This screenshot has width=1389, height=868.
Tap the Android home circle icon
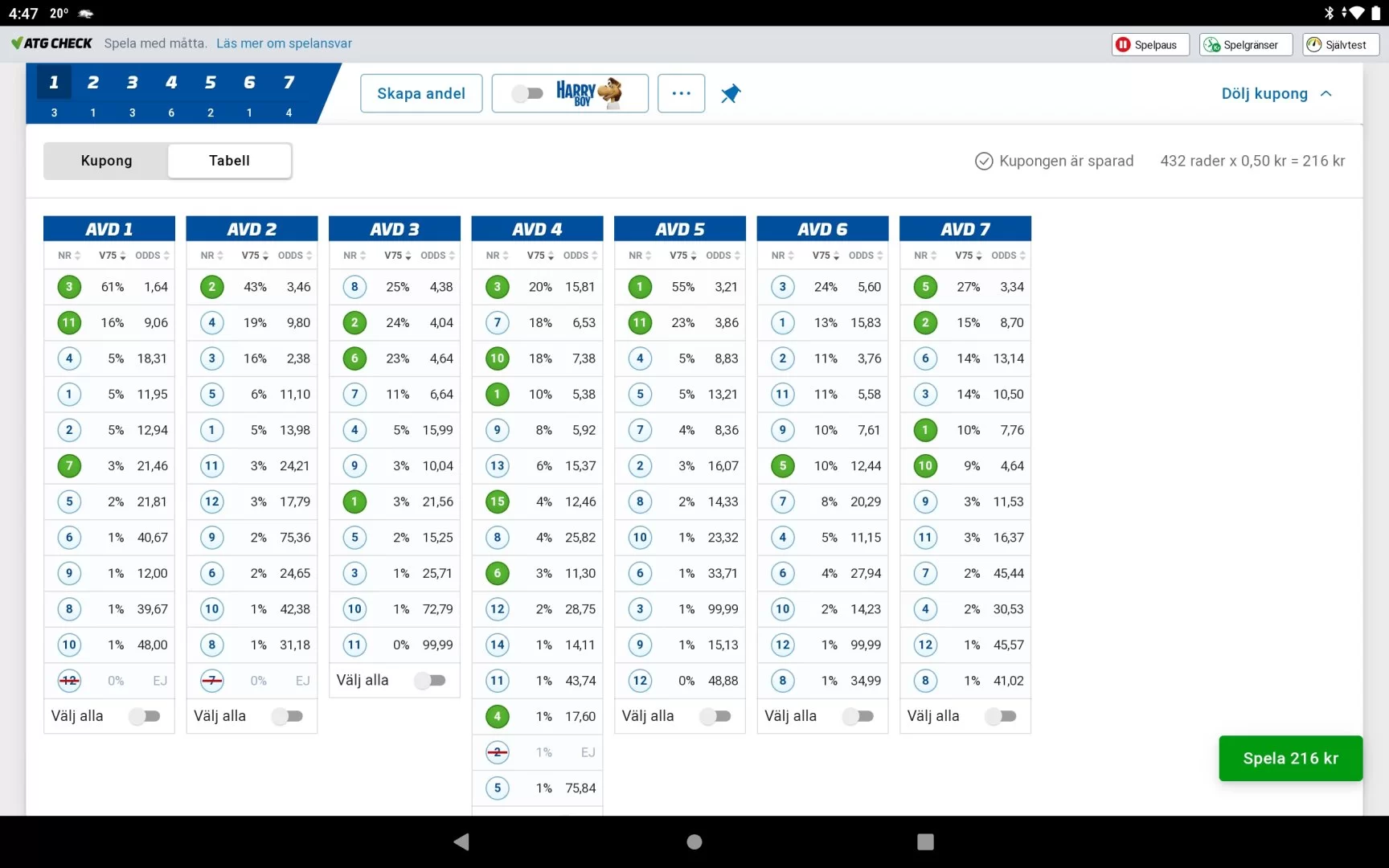(x=694, y=841)
